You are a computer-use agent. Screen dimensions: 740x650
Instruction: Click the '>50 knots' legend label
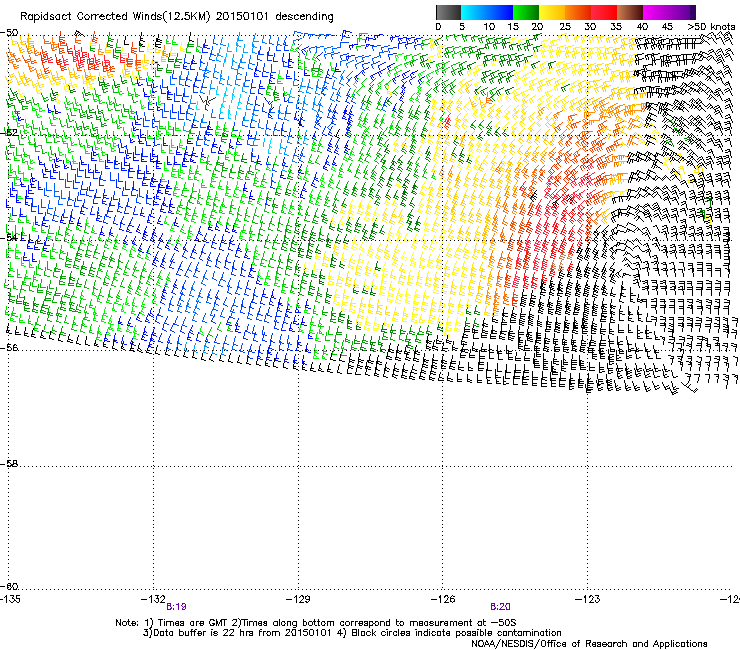pos(711,27)
